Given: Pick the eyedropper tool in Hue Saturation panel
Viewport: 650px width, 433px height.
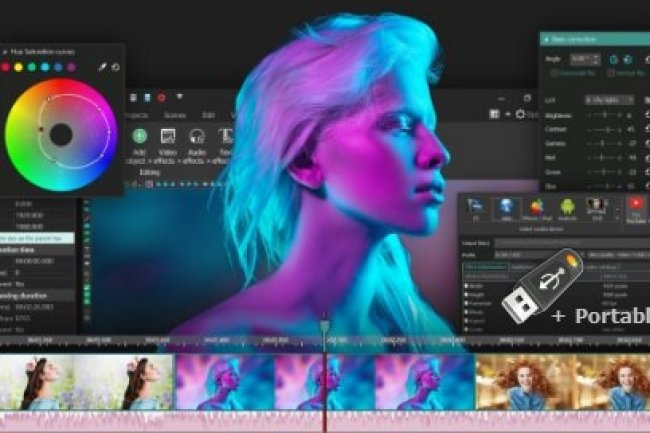Looking at the screenshot, I should pyautogui.click(x=102, y=67).
